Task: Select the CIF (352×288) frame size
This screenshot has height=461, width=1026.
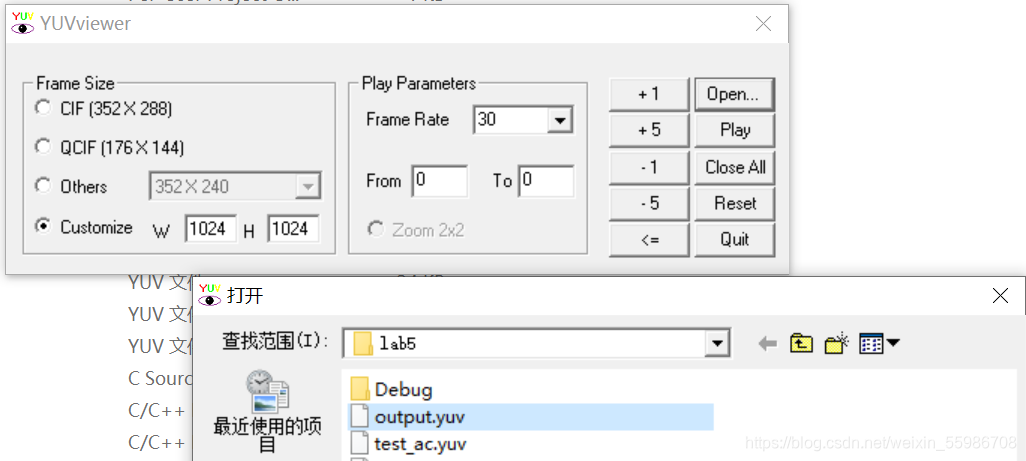Action: 43,108
